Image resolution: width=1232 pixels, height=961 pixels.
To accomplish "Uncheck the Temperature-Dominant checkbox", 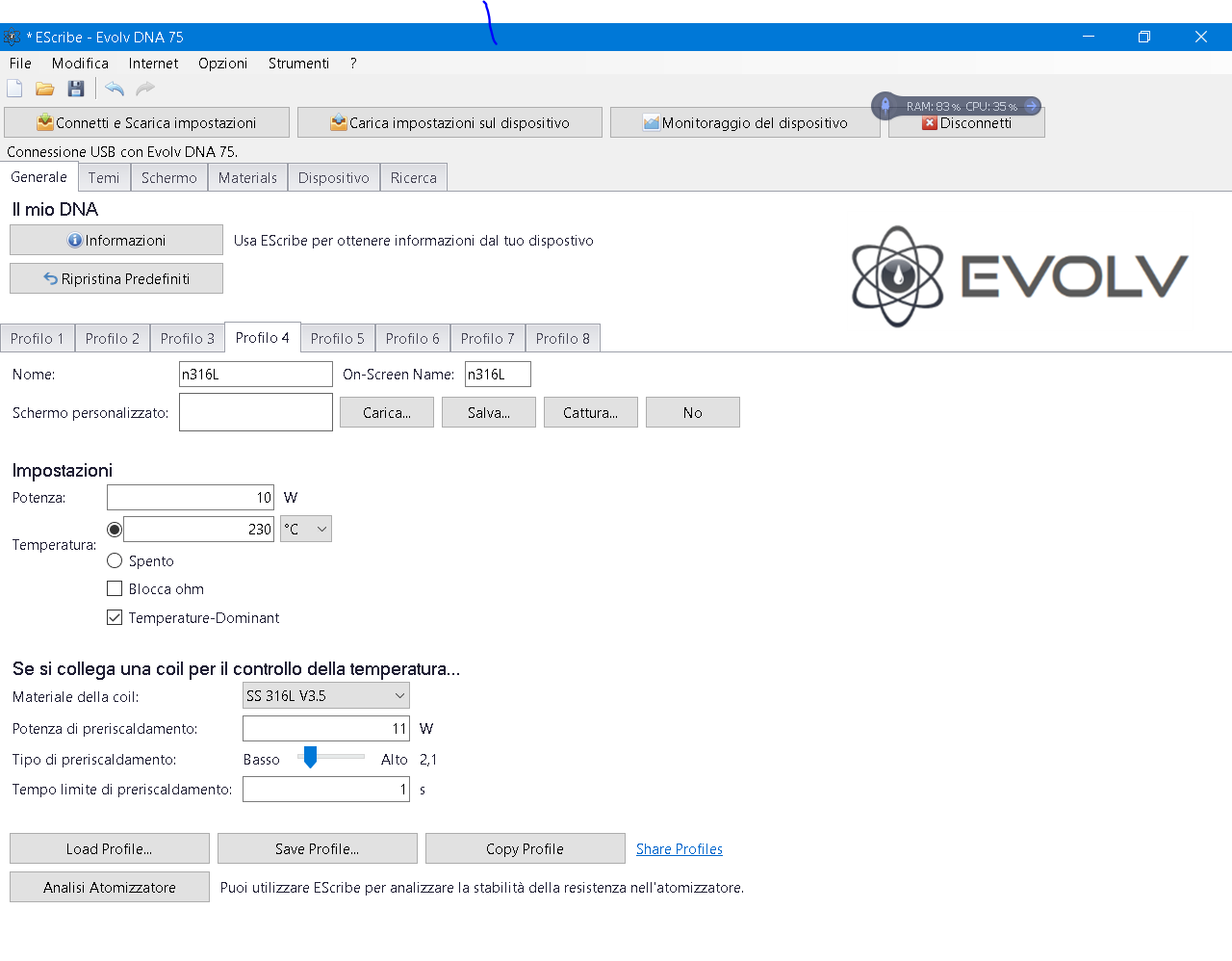I will pyautogui.click(x=115, y=617).
